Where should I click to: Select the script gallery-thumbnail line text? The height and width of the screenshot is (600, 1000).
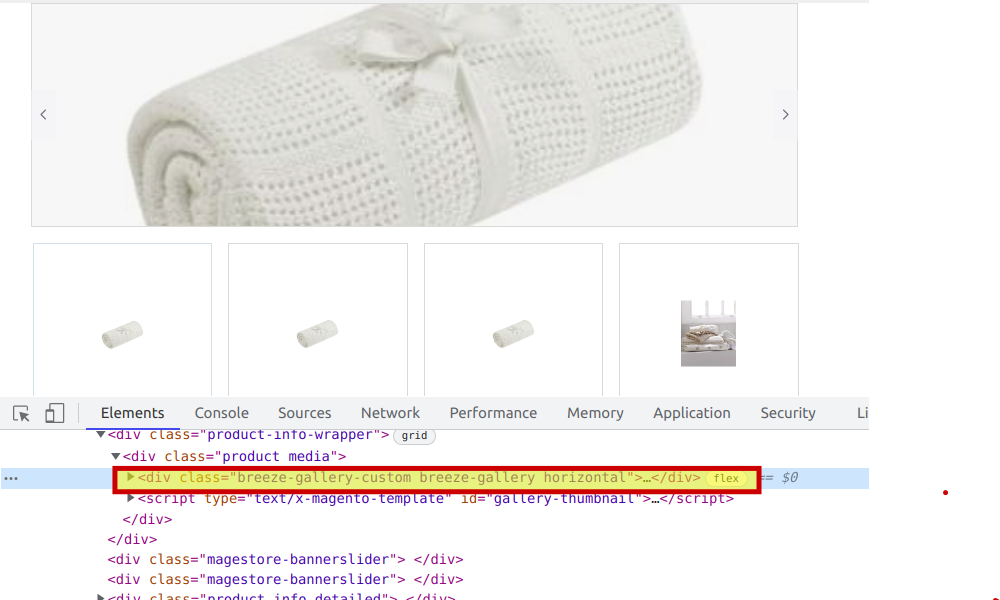coord(436,499)
